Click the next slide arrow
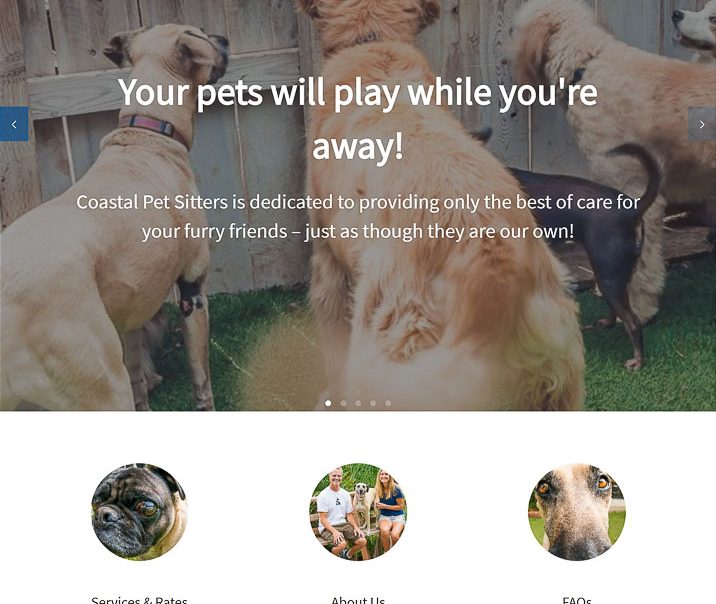The image size is (716, 604). coord(702,124)
